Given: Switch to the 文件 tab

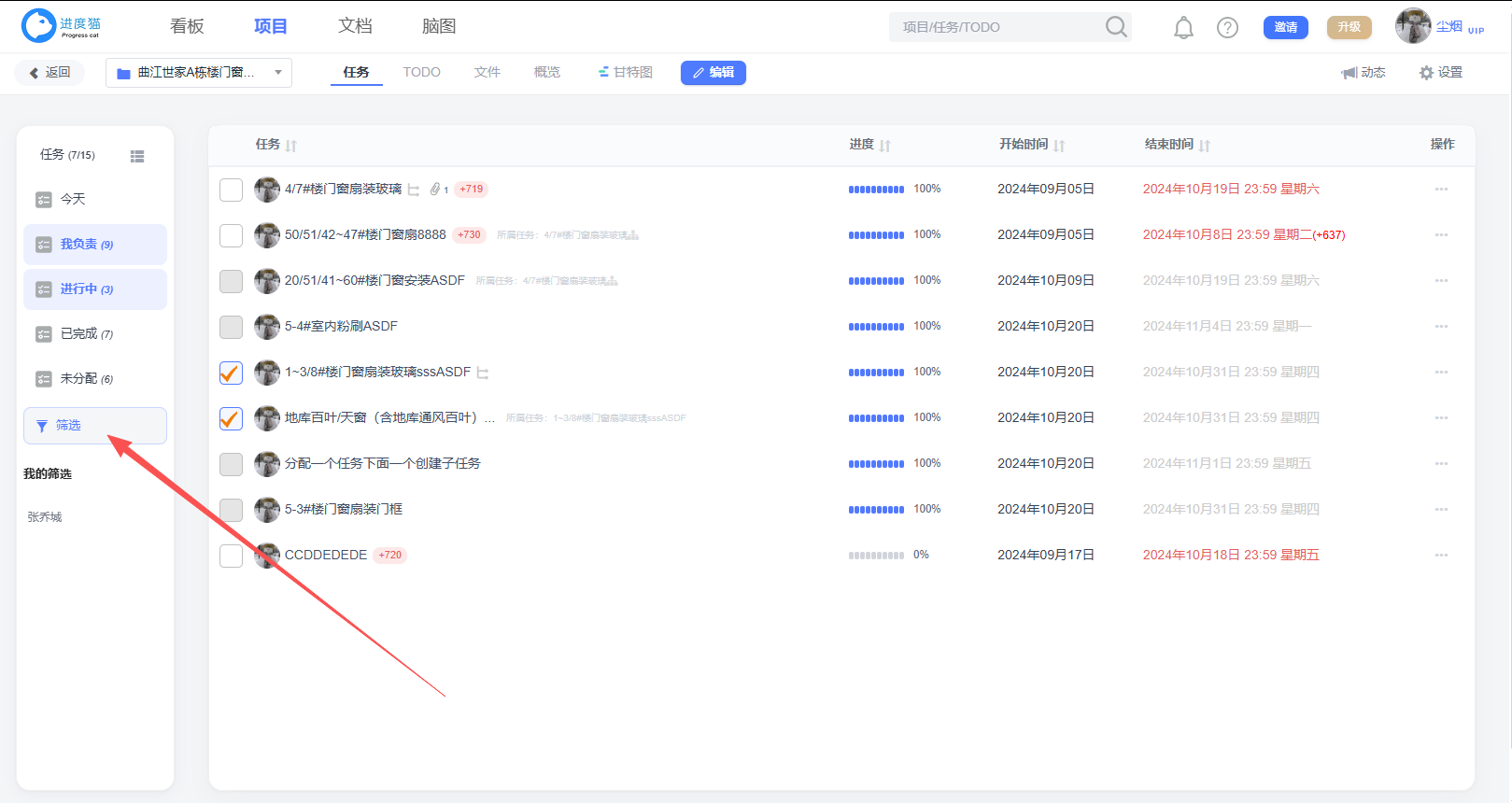Looking at the screenshot, I should pos(488,72).
